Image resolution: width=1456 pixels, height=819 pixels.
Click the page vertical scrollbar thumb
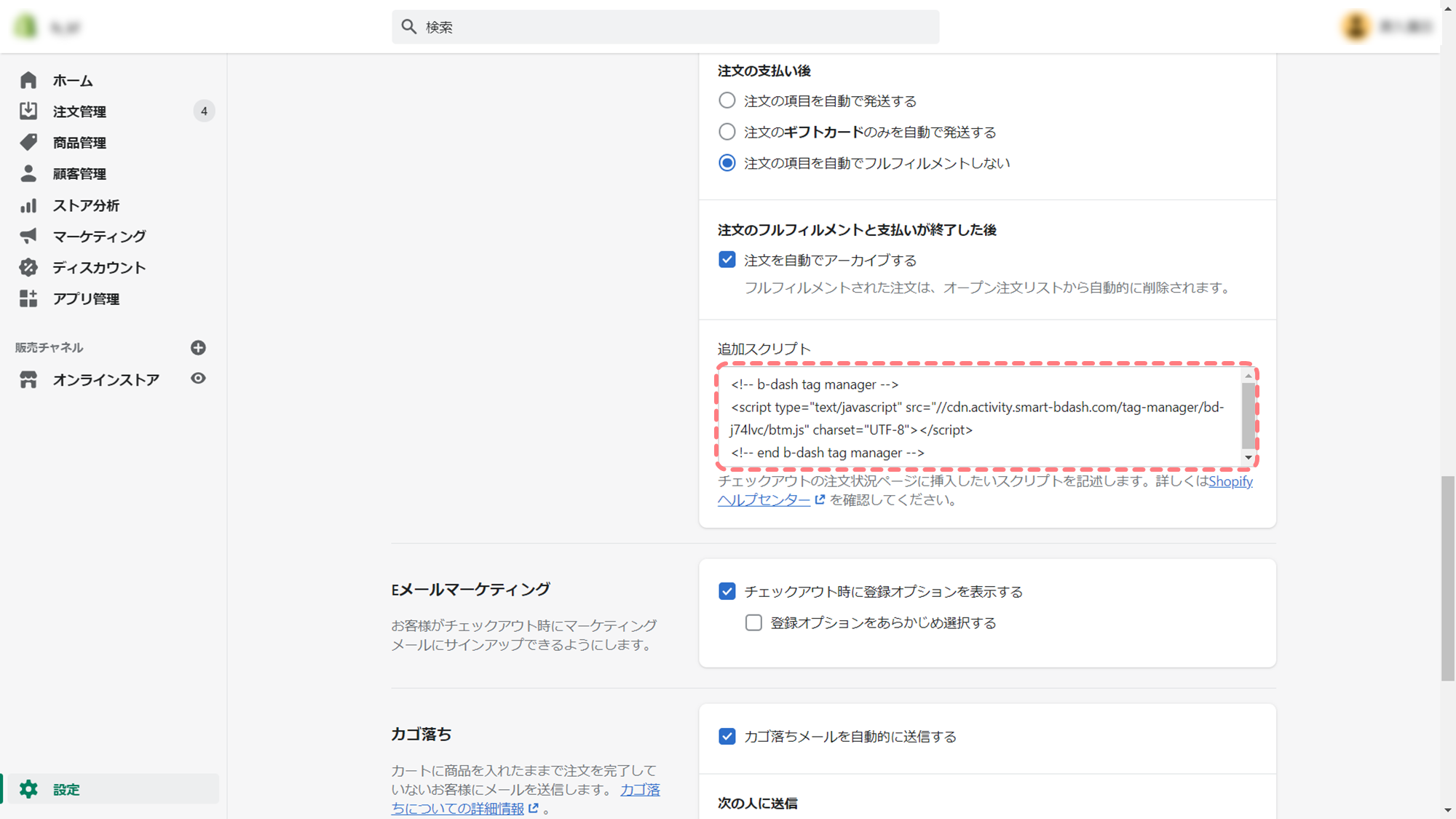pos(1448,579)
